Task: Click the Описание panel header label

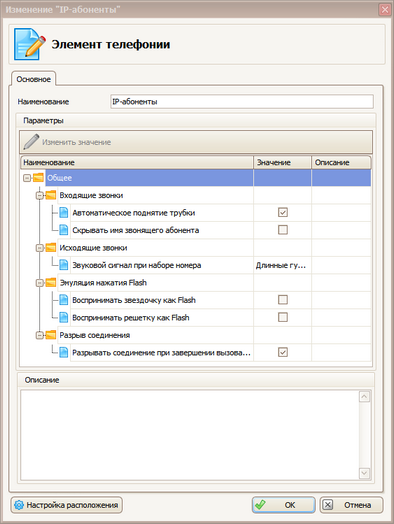Action: (x=42, y=380)
